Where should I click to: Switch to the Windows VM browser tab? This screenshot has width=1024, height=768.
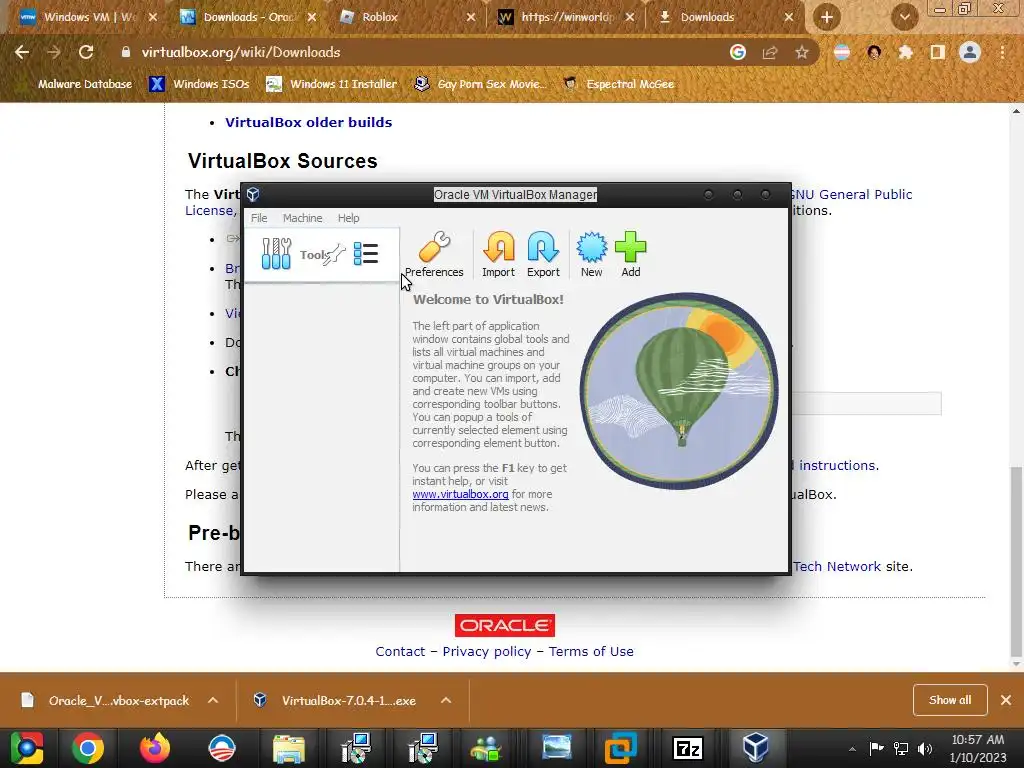pyautogui.click(x=88, y=17)
